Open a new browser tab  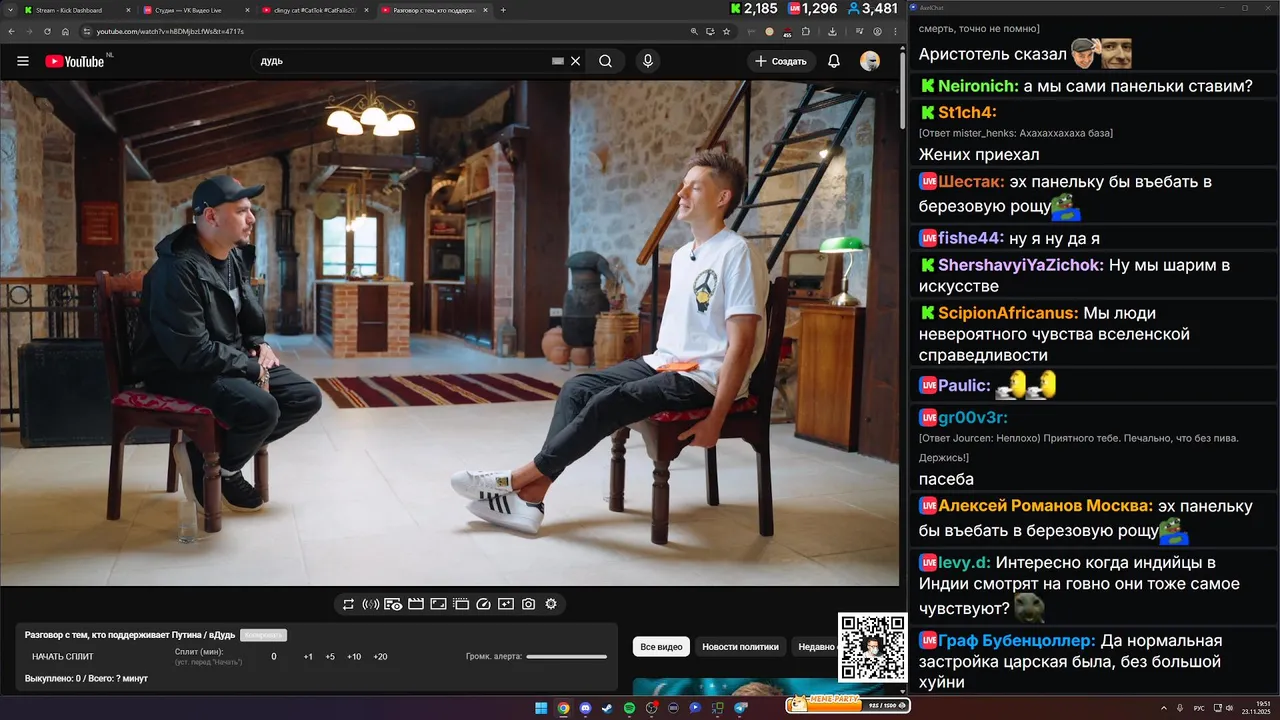coord(503,10)
